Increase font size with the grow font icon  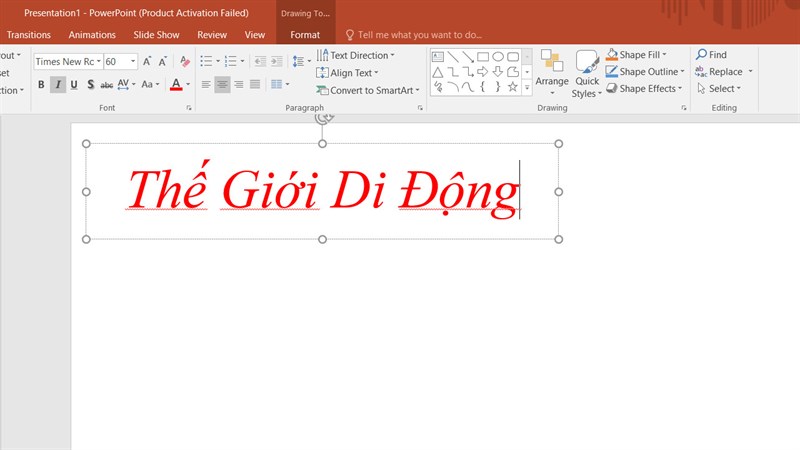click(x=147, y=62)
